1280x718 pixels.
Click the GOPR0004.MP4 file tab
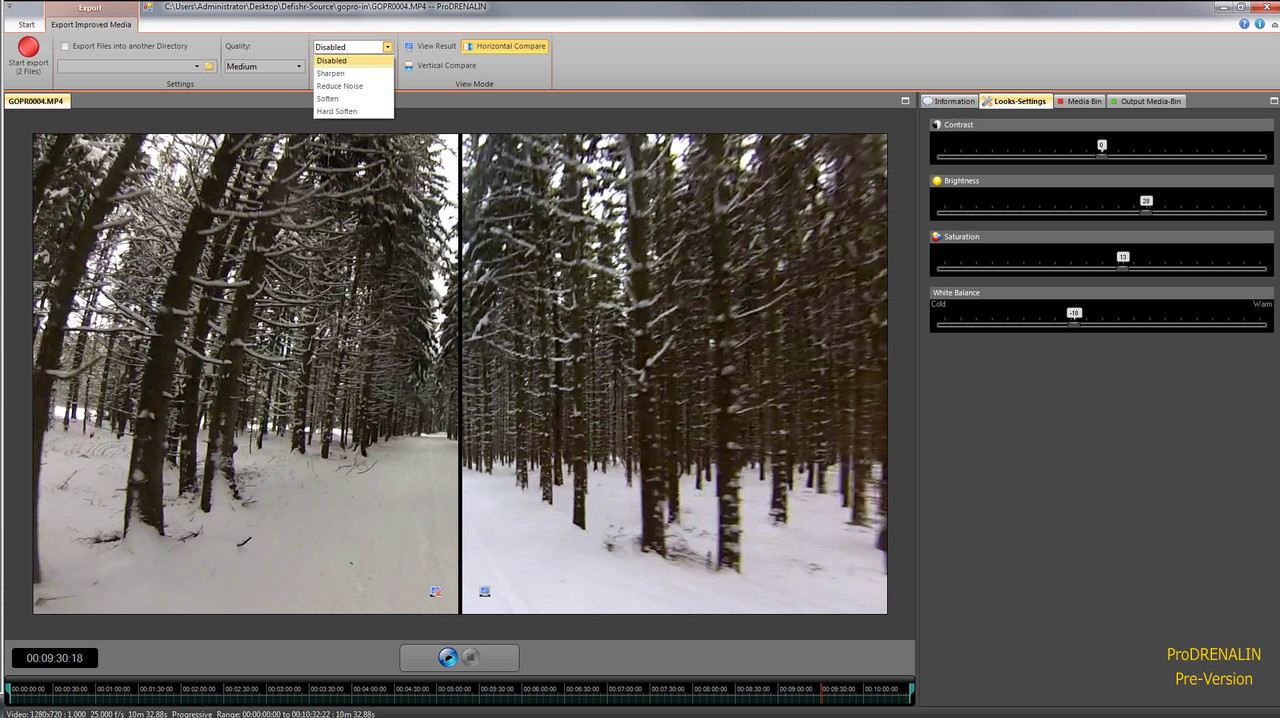38,101
